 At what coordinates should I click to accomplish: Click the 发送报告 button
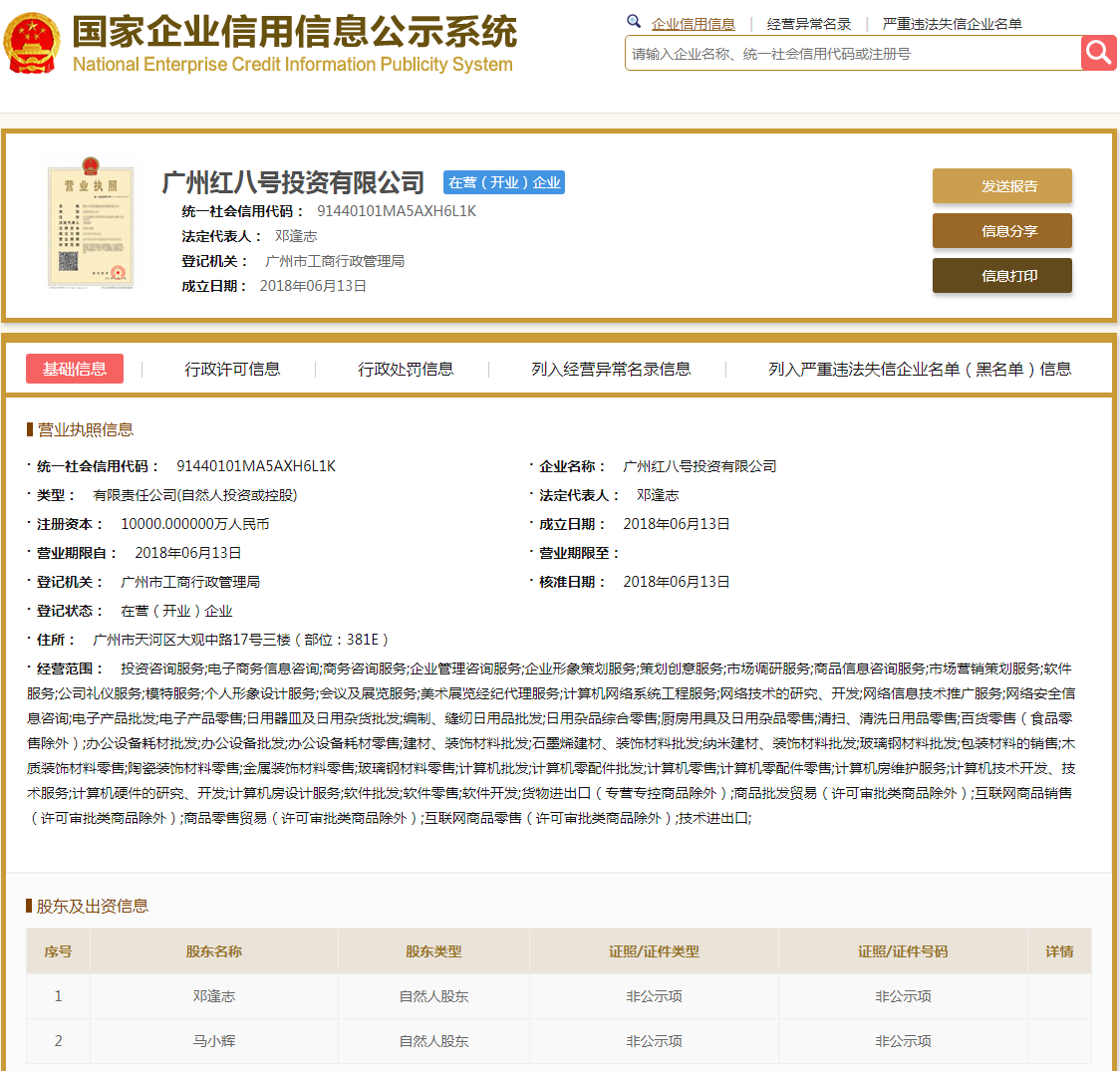[x=1001, y=186]
